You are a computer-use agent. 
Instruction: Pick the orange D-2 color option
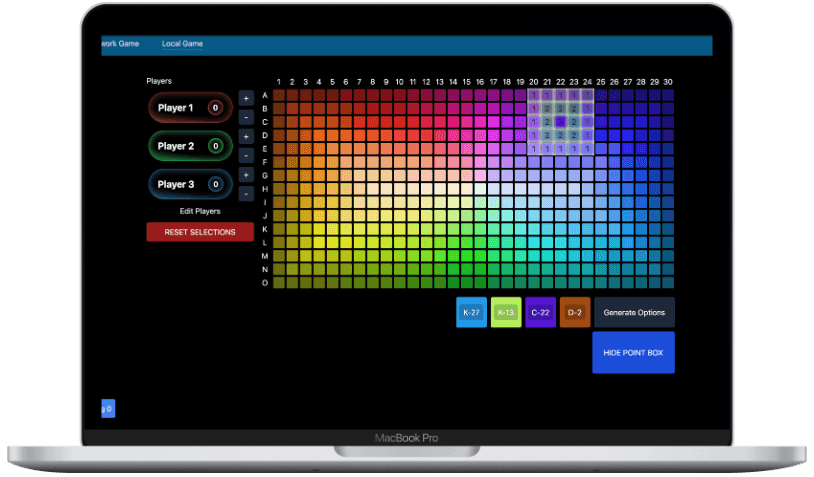click(x=575, y=312)
